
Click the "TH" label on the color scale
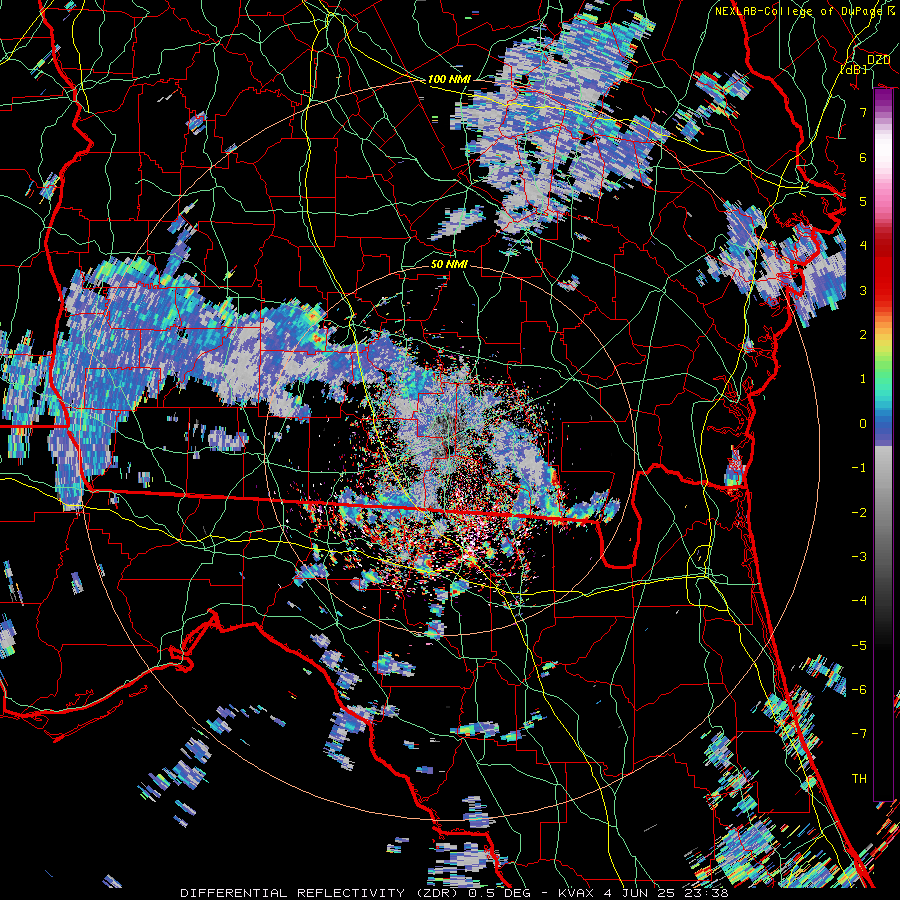pos(859,779)
